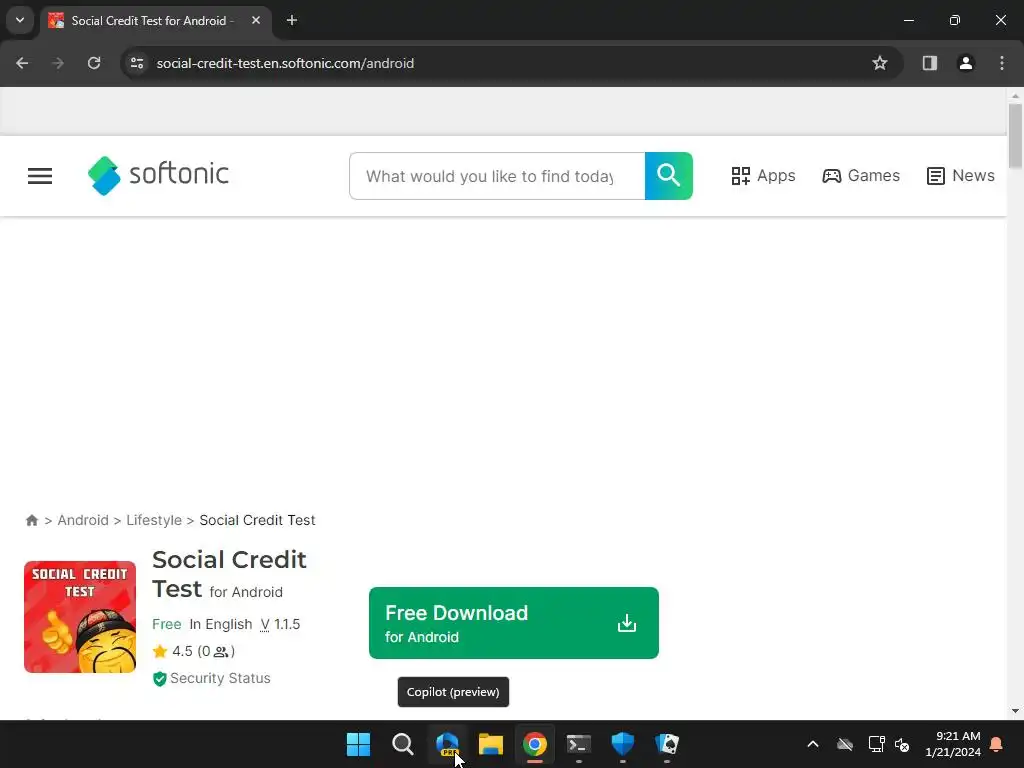1024x768 pixels.
Task: Click the In English label
Action: tap(221, 624)
